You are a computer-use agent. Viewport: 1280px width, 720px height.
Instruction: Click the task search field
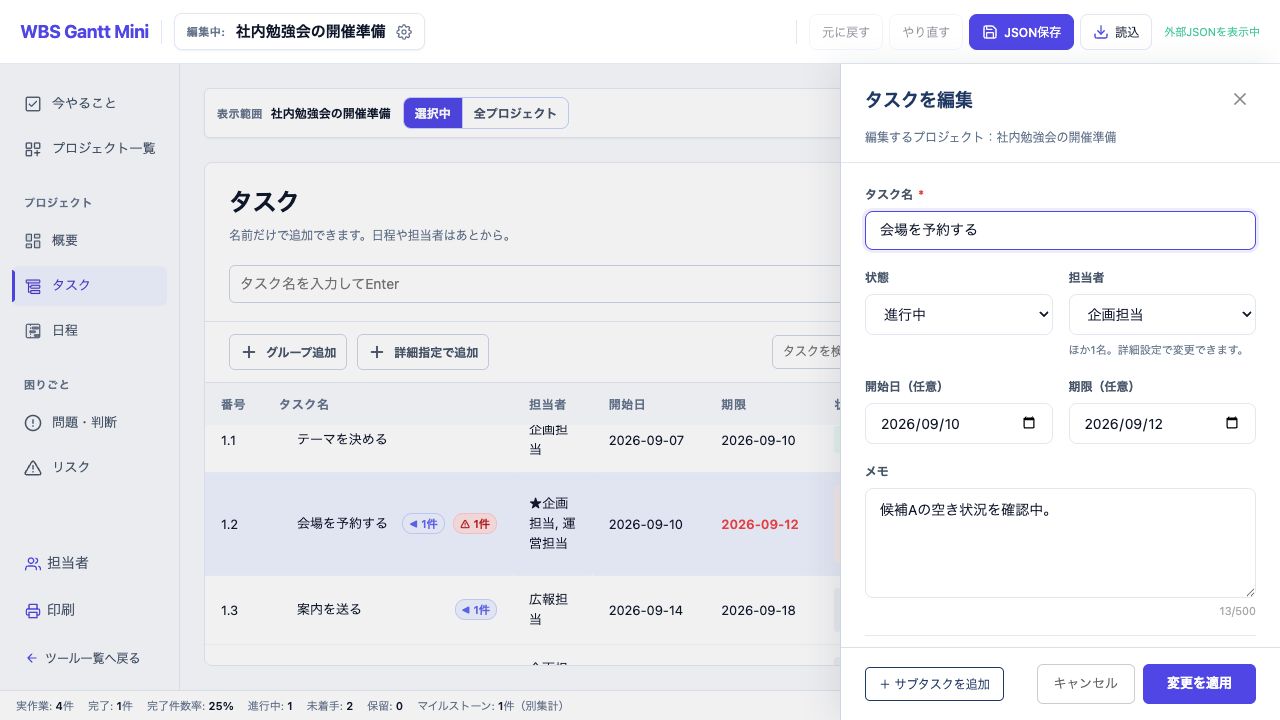tap(806, 352)
